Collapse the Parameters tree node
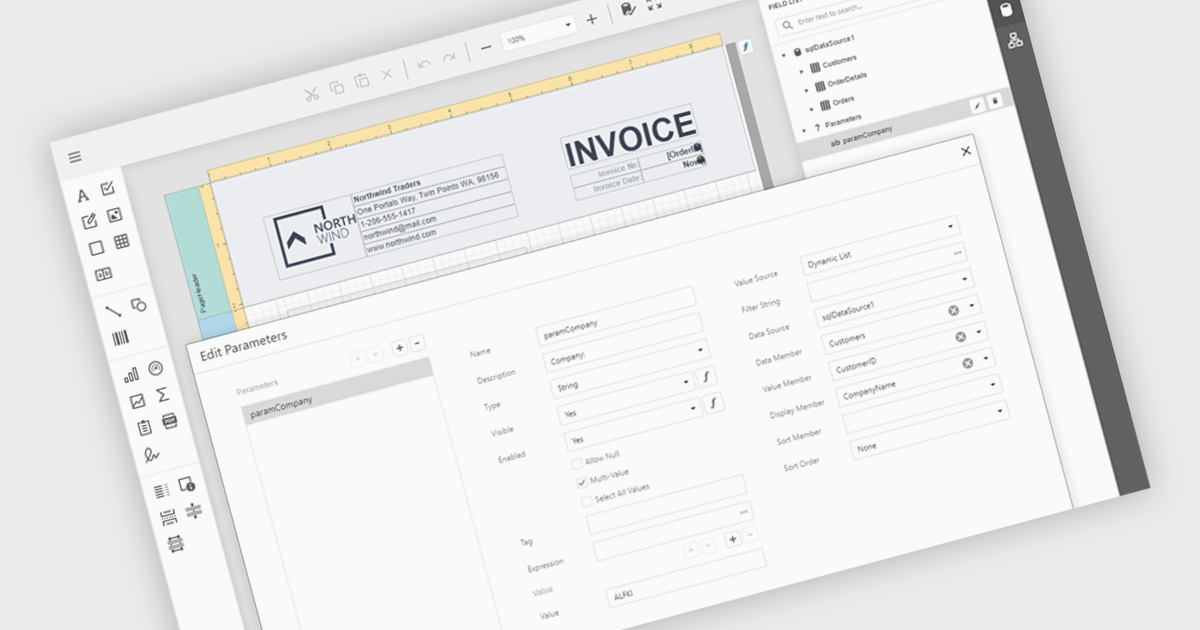Image resolution: width=1200 pixels, height=630 pixels. 803,131
